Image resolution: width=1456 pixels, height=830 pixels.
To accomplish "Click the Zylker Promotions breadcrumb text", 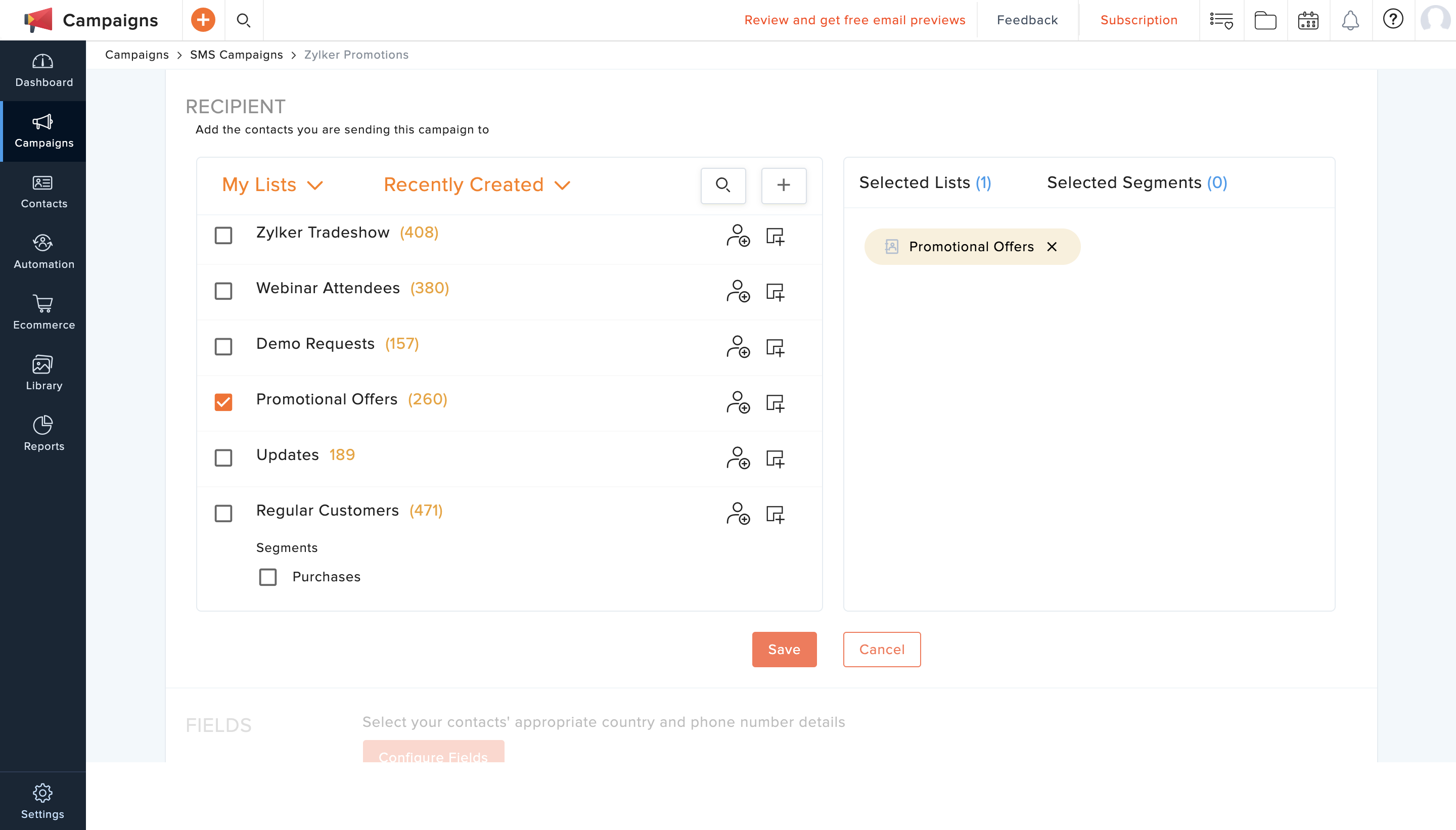I will 356,55.
